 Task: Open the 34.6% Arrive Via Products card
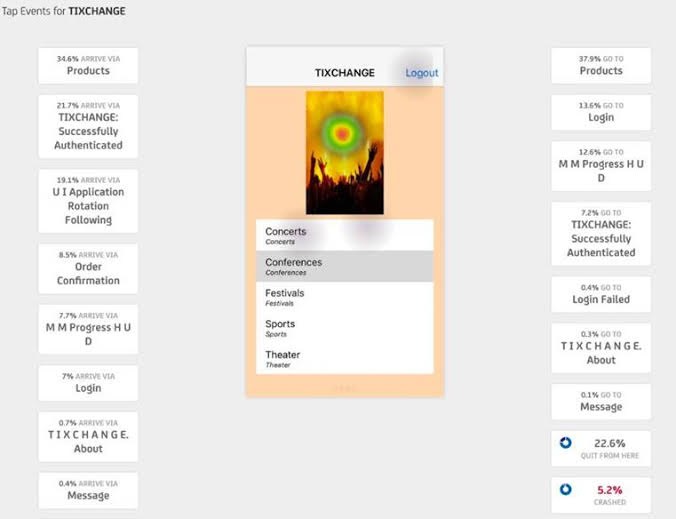(88, 66)
